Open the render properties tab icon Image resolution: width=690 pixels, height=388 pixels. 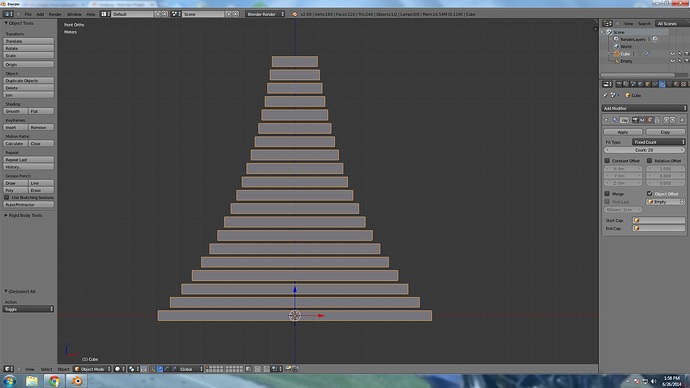619,84
